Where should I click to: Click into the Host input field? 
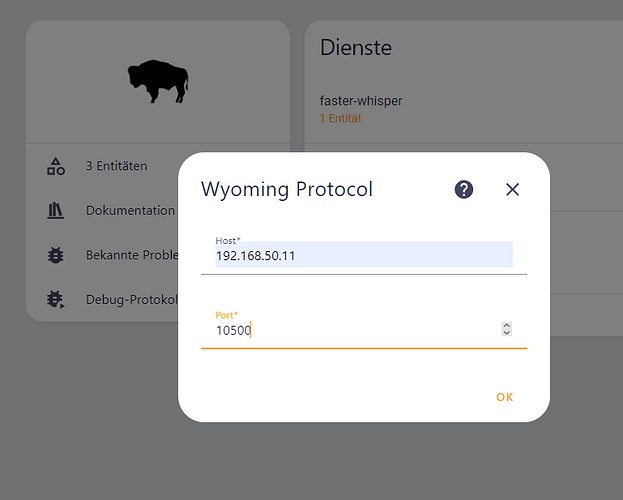364,256
